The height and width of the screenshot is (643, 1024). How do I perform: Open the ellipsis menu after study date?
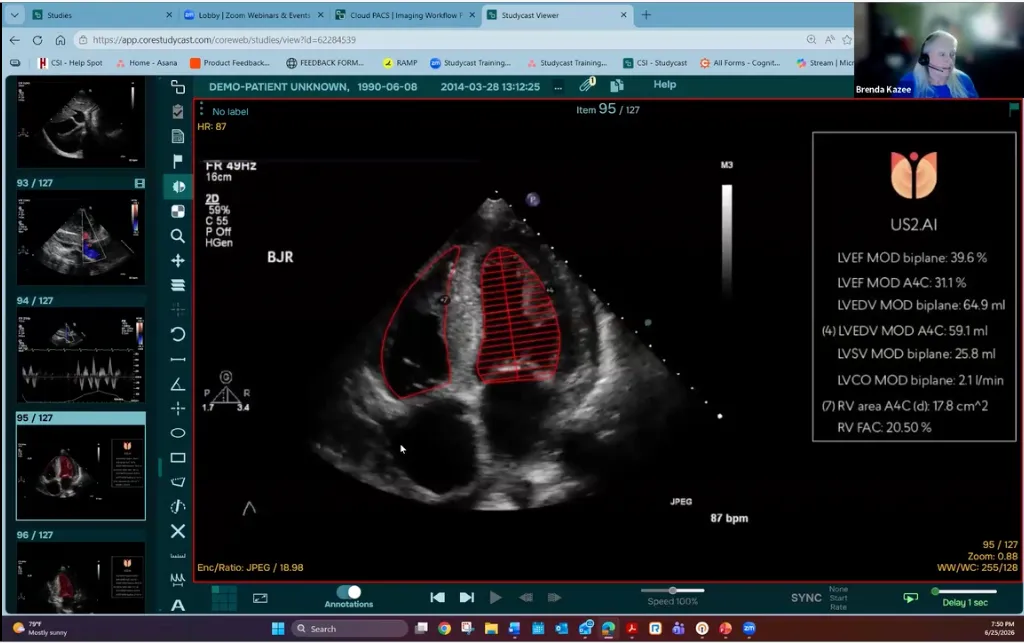point(558,87)
